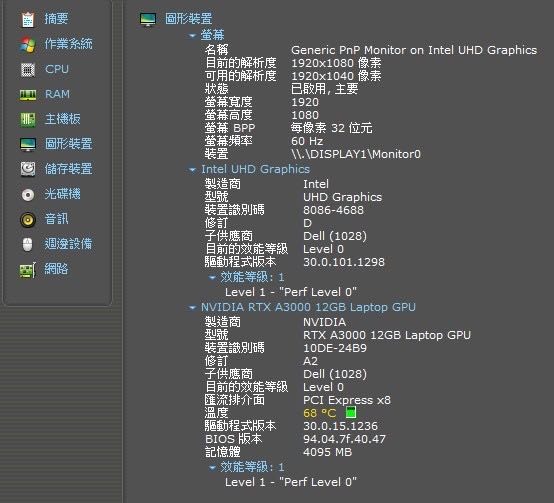
Task: Open the 週邊設備 section label
Action: point(69,244)
